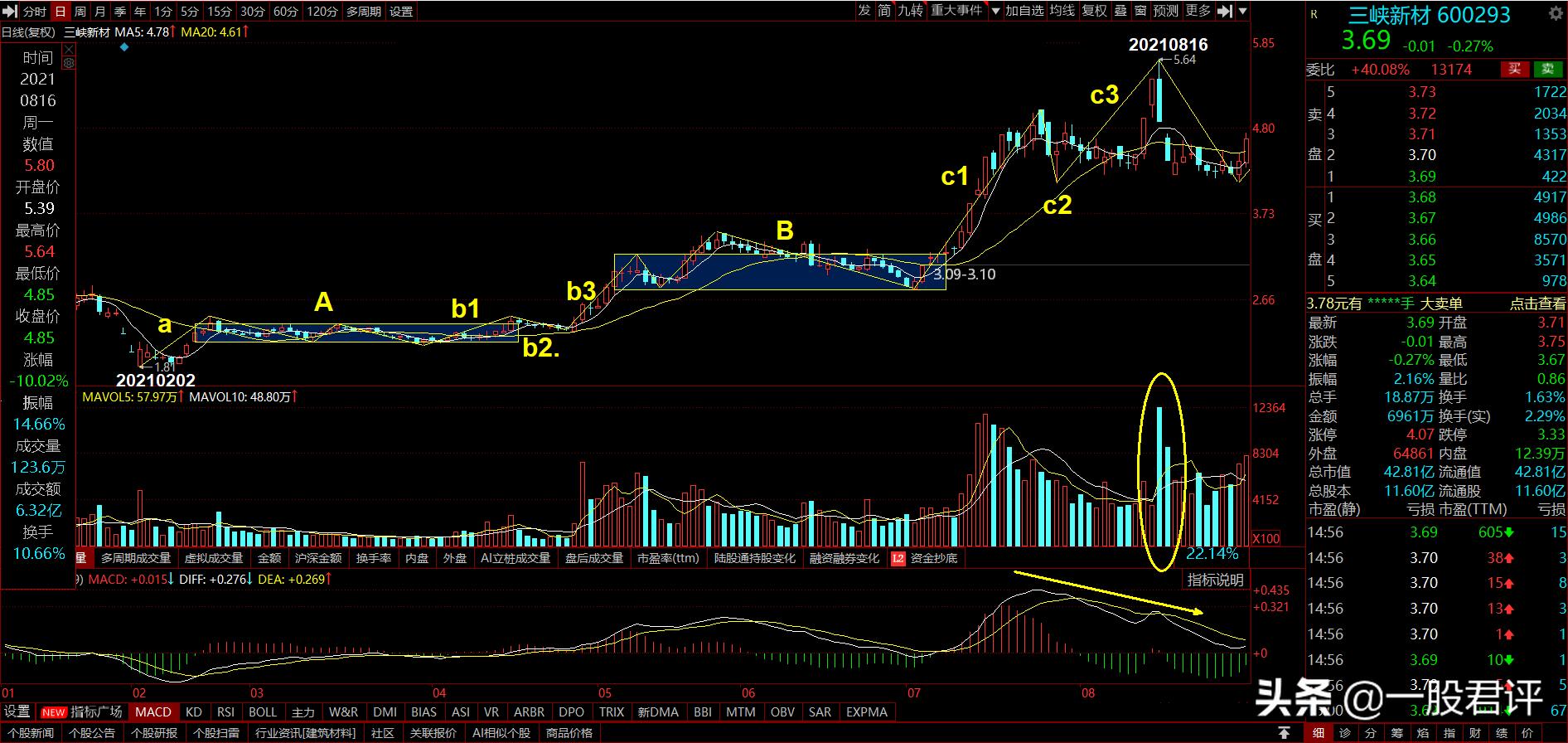This screenshot has height=743, width=1568.
Task: Open the 商品价格 commodity price tab
Action: pyautogui.click(x=569, y=733)
